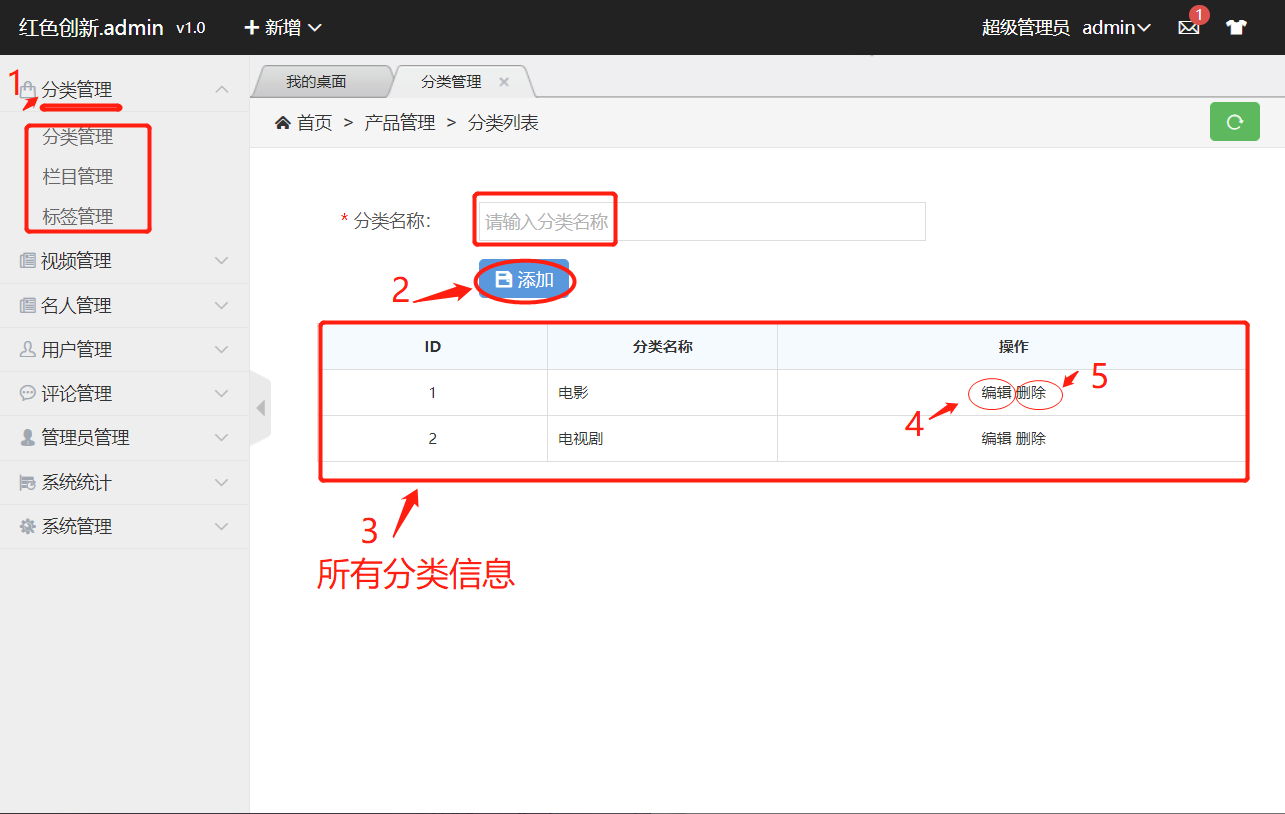This screenshot has width=1285, height=814.
Task: Expand the 用户管理 section chevron
Action: [222, 350]
